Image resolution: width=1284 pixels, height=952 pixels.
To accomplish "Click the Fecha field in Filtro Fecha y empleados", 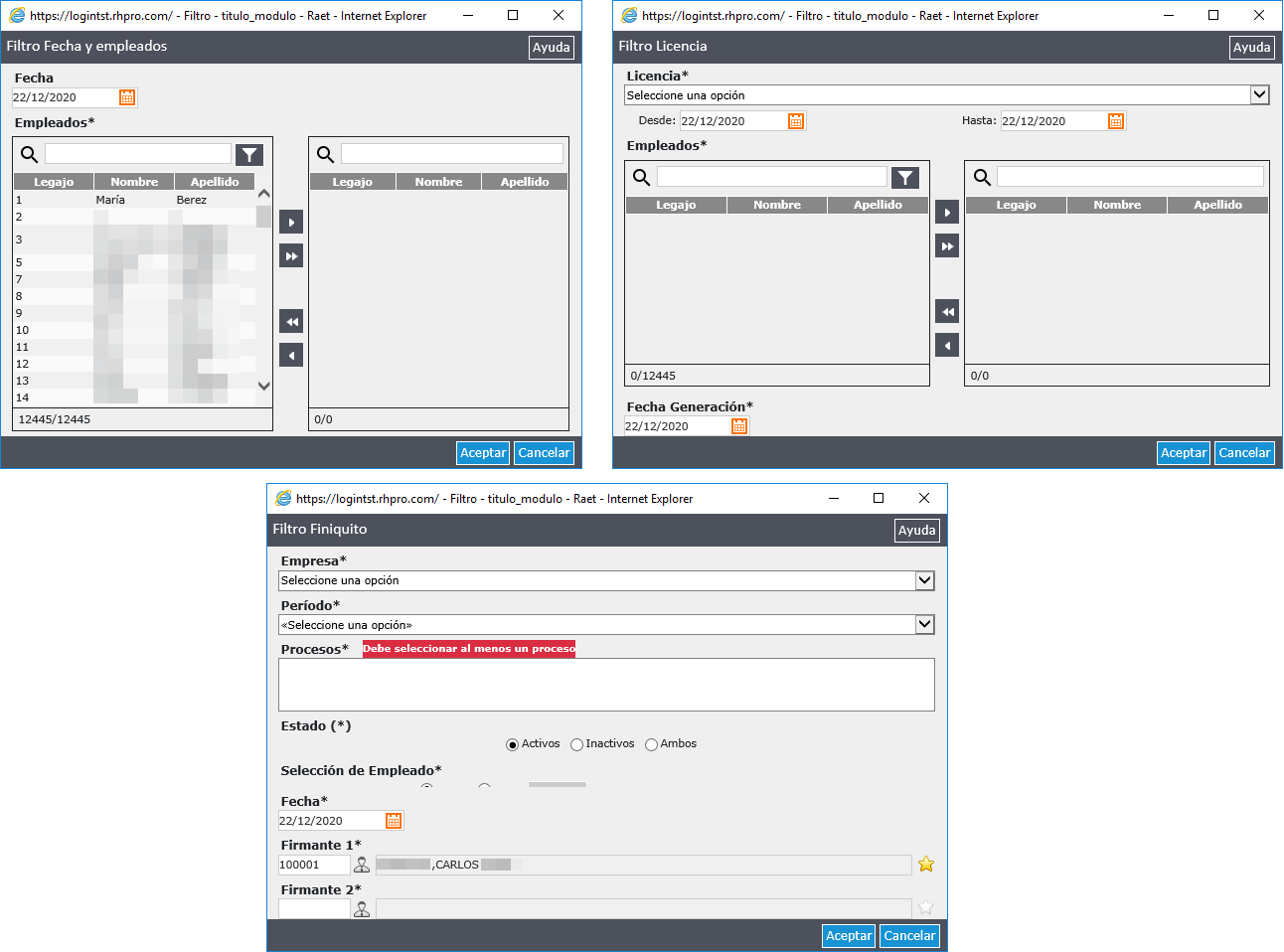I will pyautogui.click(x=65, y=97).
